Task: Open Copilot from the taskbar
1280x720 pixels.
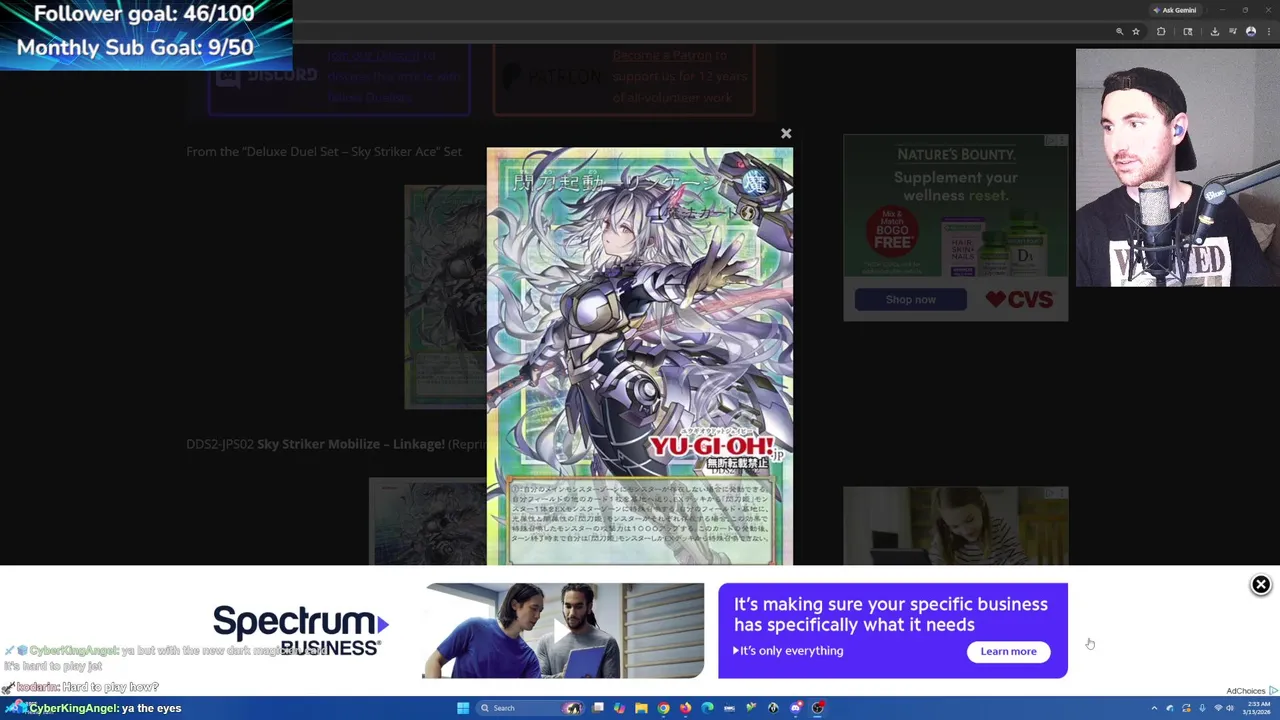Action: click(619, 708)
